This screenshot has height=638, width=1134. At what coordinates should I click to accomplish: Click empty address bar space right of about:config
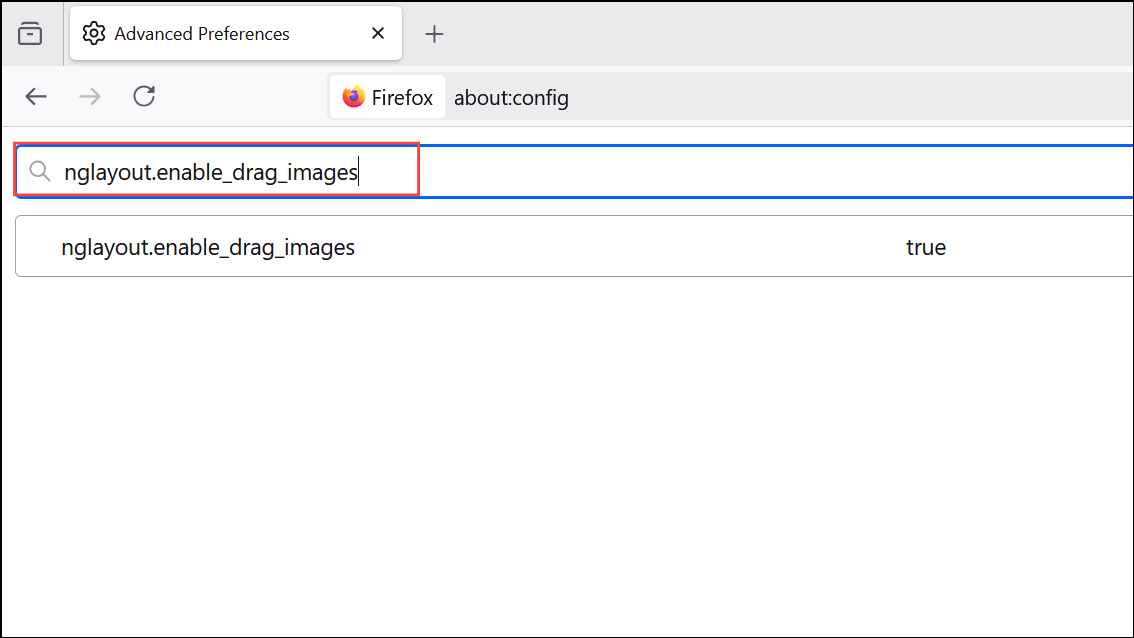tap(850, 98)
